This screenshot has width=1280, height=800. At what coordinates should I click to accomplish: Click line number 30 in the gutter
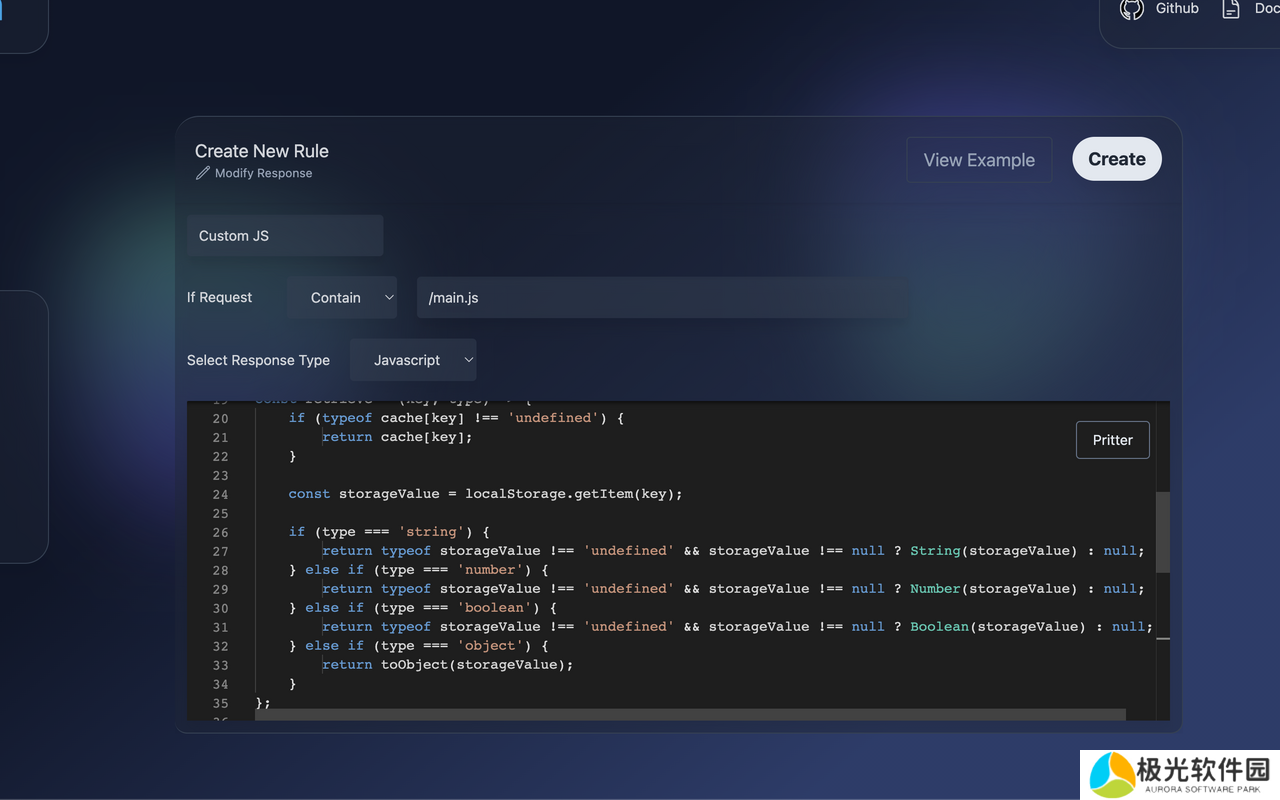click(x=220, y=608)
